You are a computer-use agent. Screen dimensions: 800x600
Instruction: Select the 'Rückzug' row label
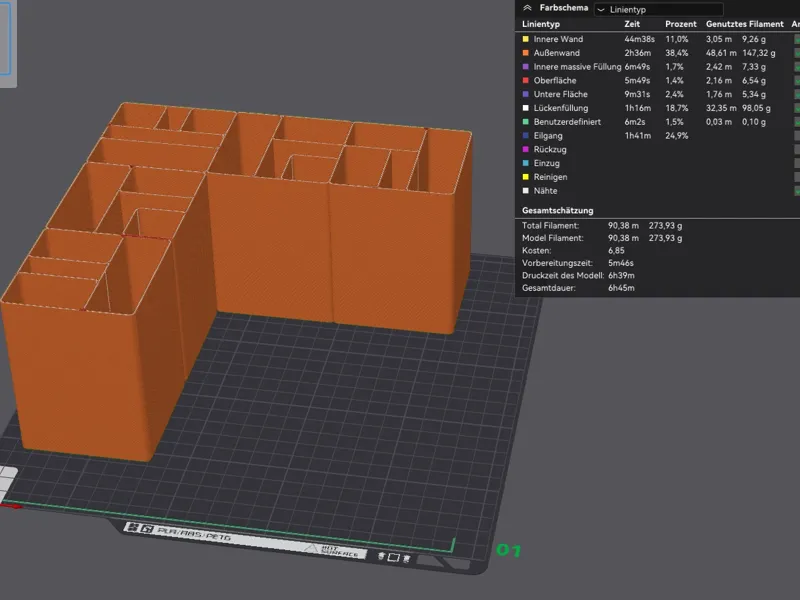pyautogui.click(x=550, y=149)
